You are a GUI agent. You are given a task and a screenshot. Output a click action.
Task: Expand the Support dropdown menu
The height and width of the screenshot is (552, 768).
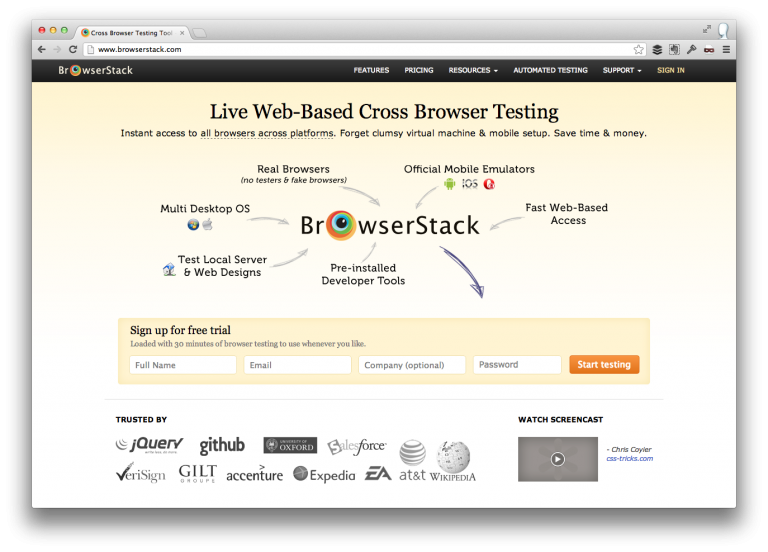(622, 71)
